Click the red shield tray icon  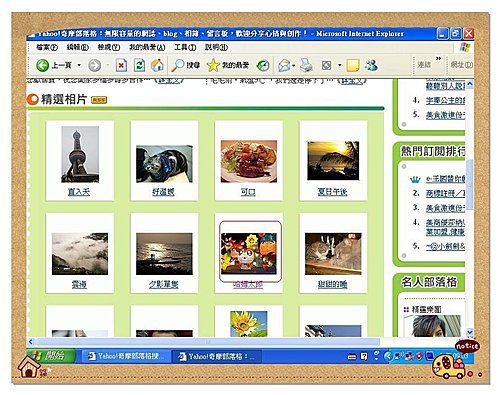coord(420,356)
